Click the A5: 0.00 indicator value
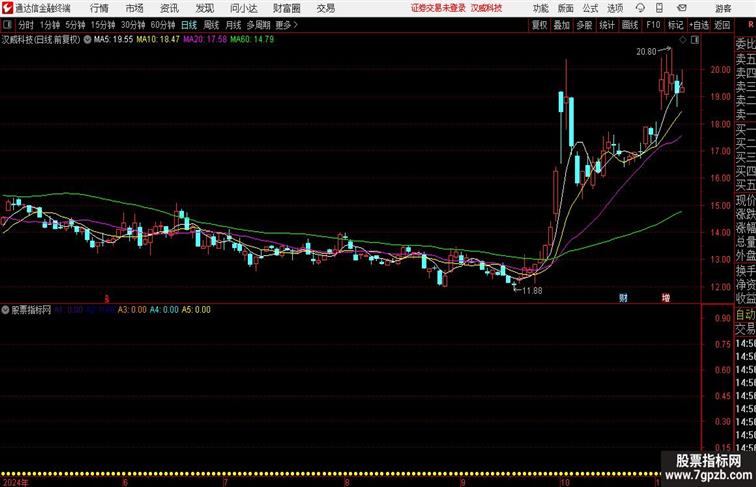756x487 pixels. pyautogui.click(x=196, y=310)
